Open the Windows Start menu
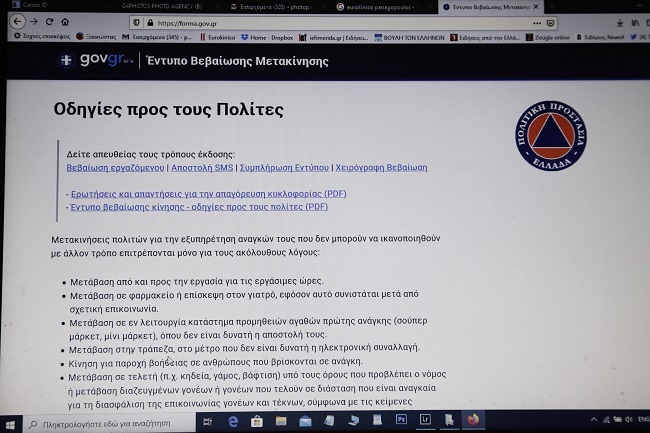 10,424
